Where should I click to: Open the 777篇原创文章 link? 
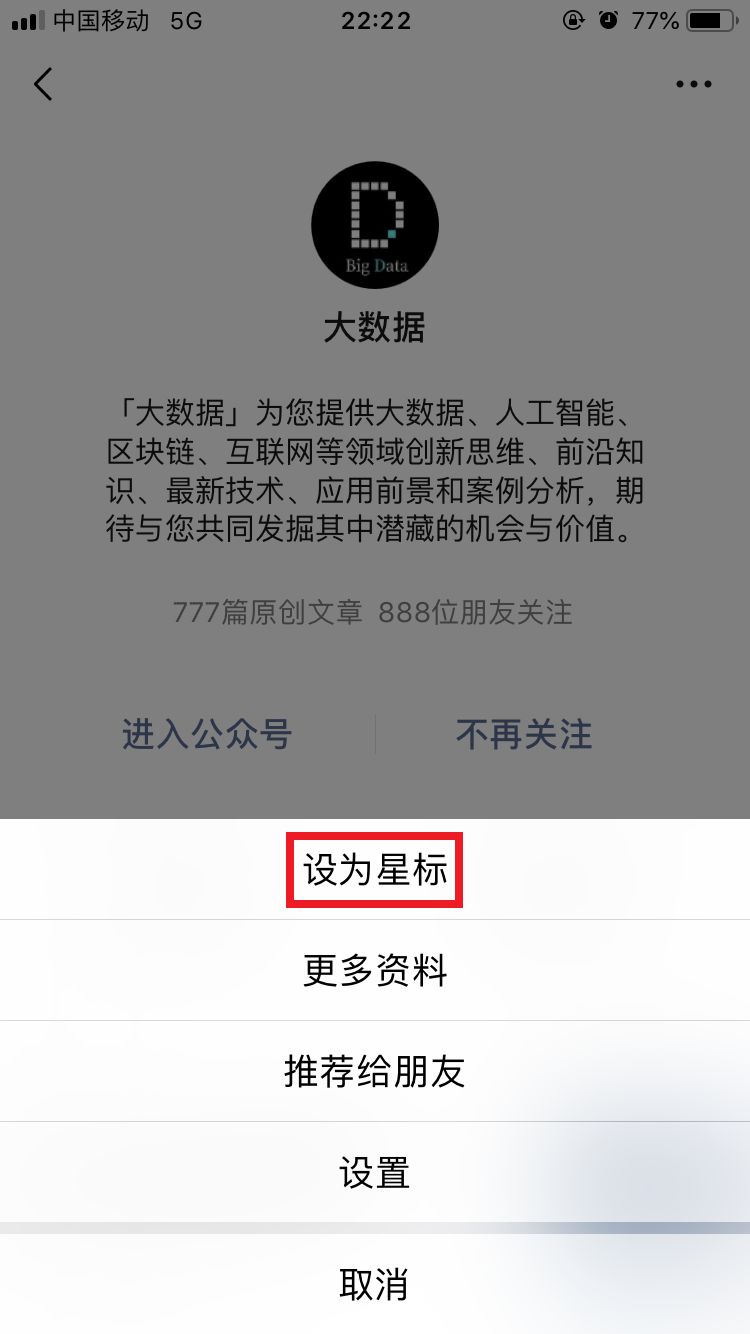pos(267,612)
